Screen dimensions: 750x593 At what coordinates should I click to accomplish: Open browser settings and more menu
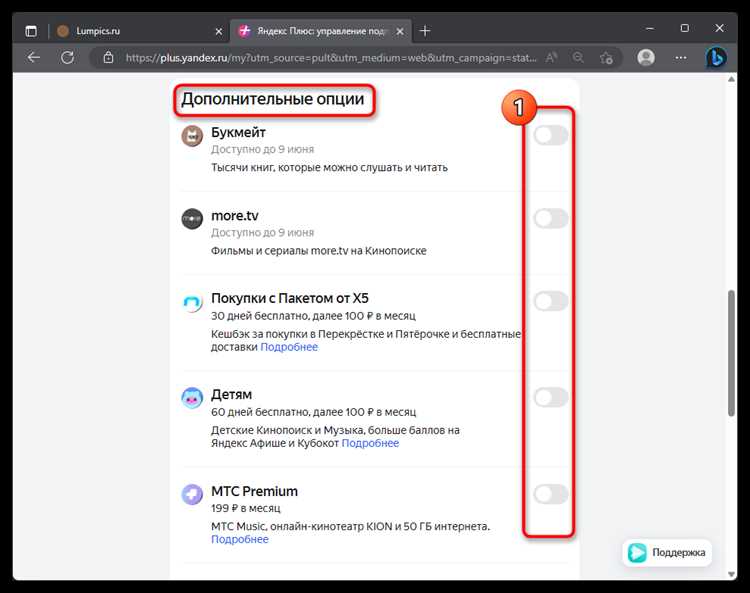pyautogui.click(x=681, y=58)
